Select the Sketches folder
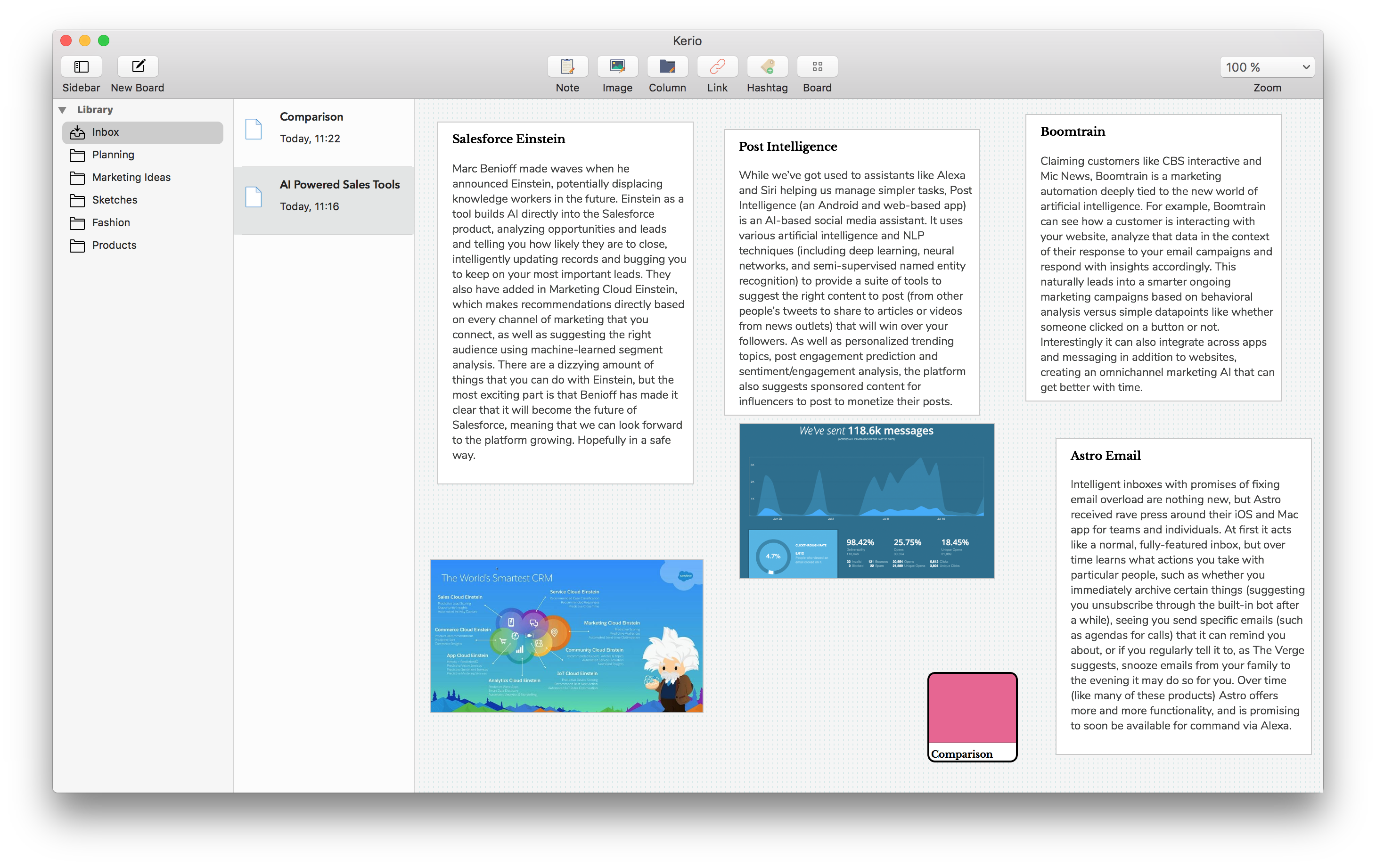This screenshot has width=1376, height=868. 142,200
